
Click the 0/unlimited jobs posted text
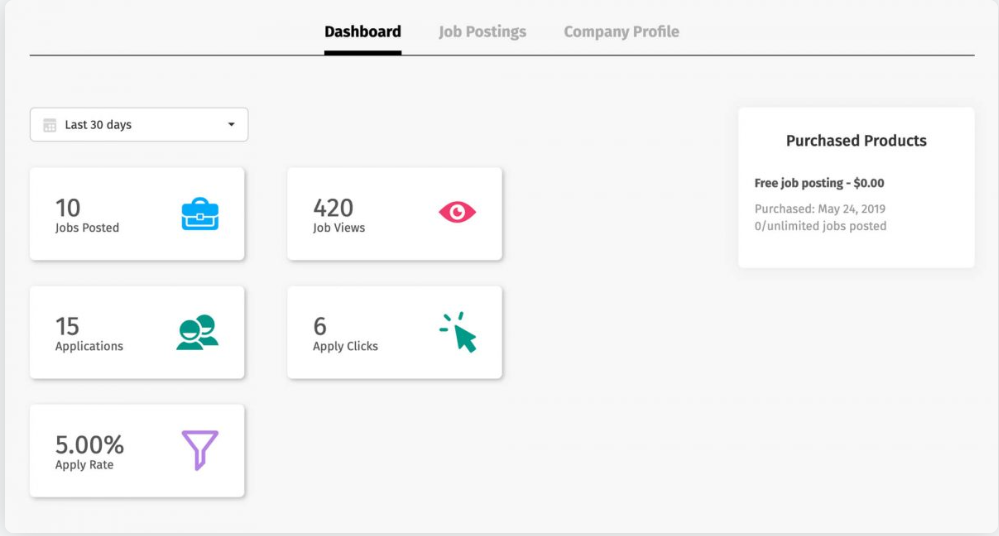click(x=820, y=226)
